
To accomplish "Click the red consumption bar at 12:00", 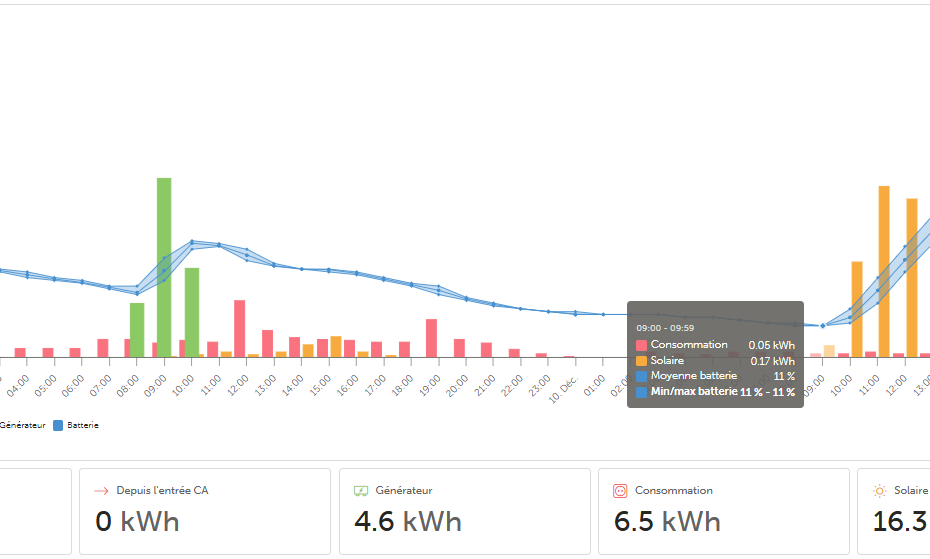I will coord(240,328).
